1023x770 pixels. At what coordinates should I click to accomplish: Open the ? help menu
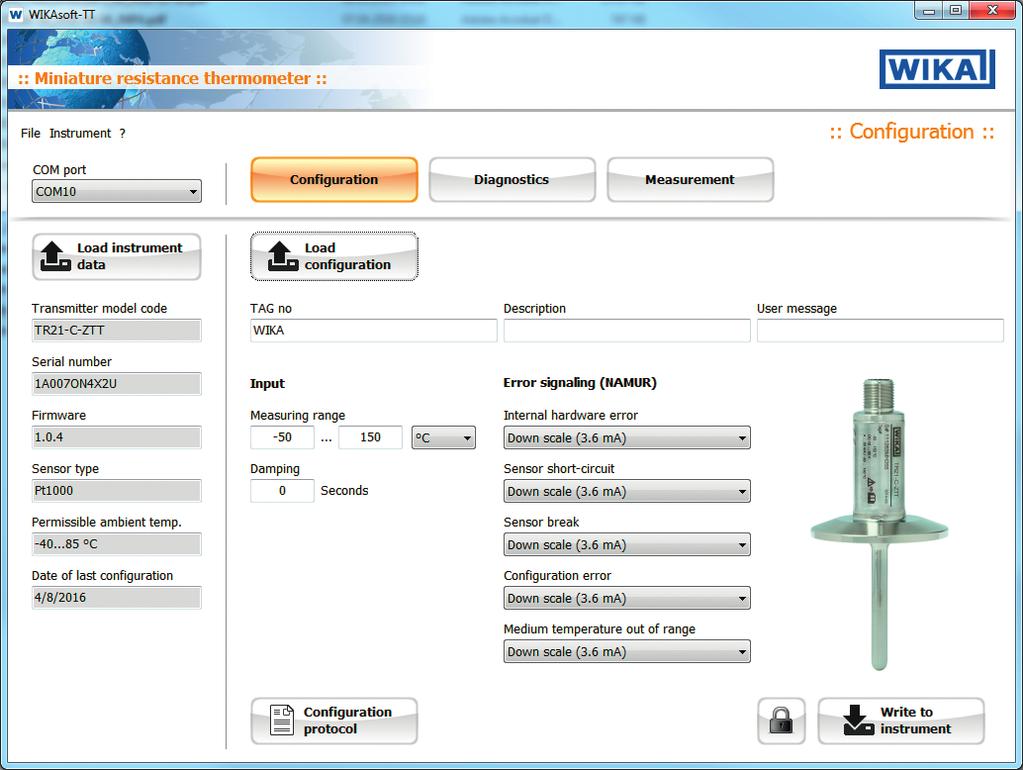122,133
